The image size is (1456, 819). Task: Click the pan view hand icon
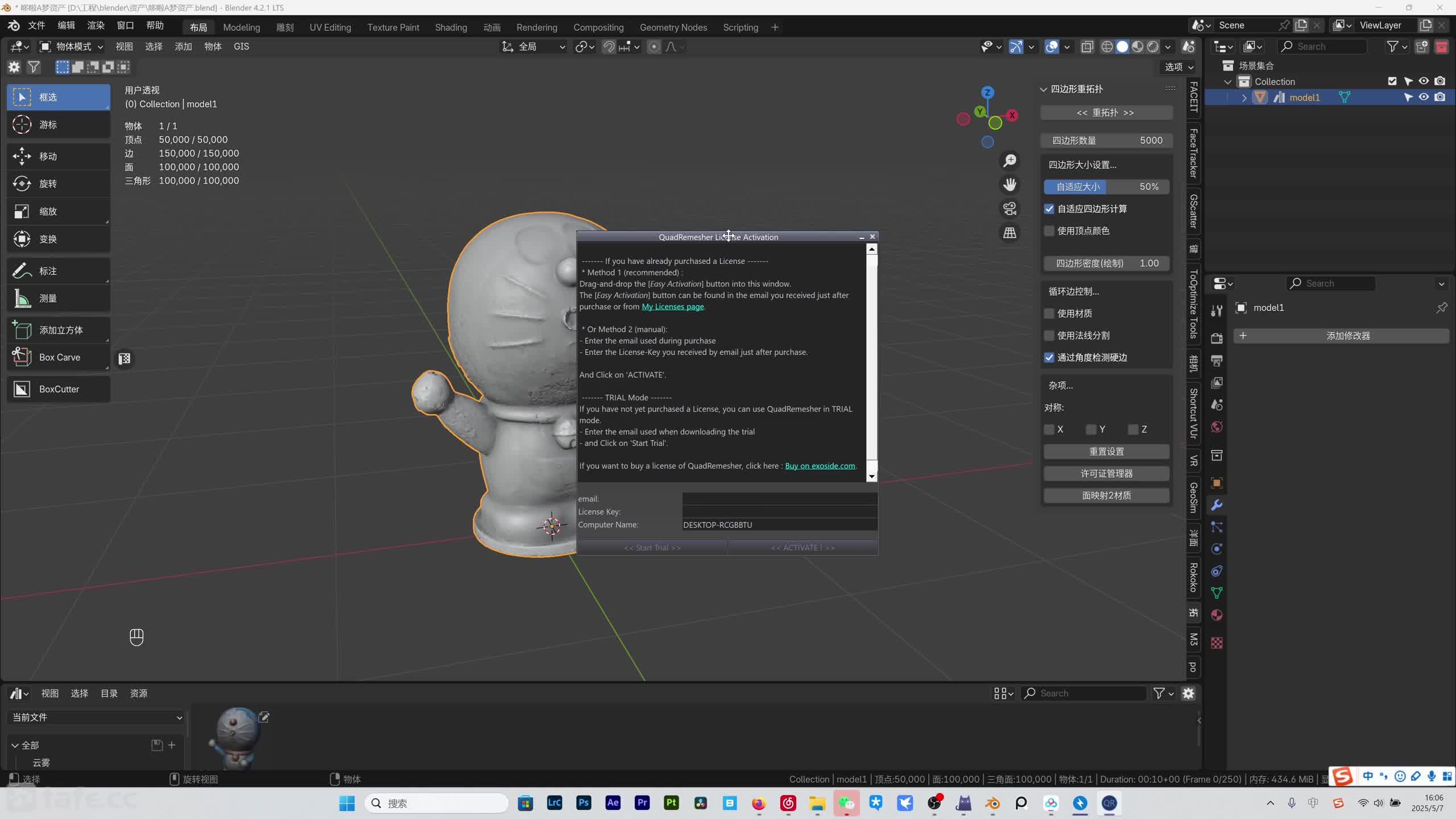(1010, 185)
